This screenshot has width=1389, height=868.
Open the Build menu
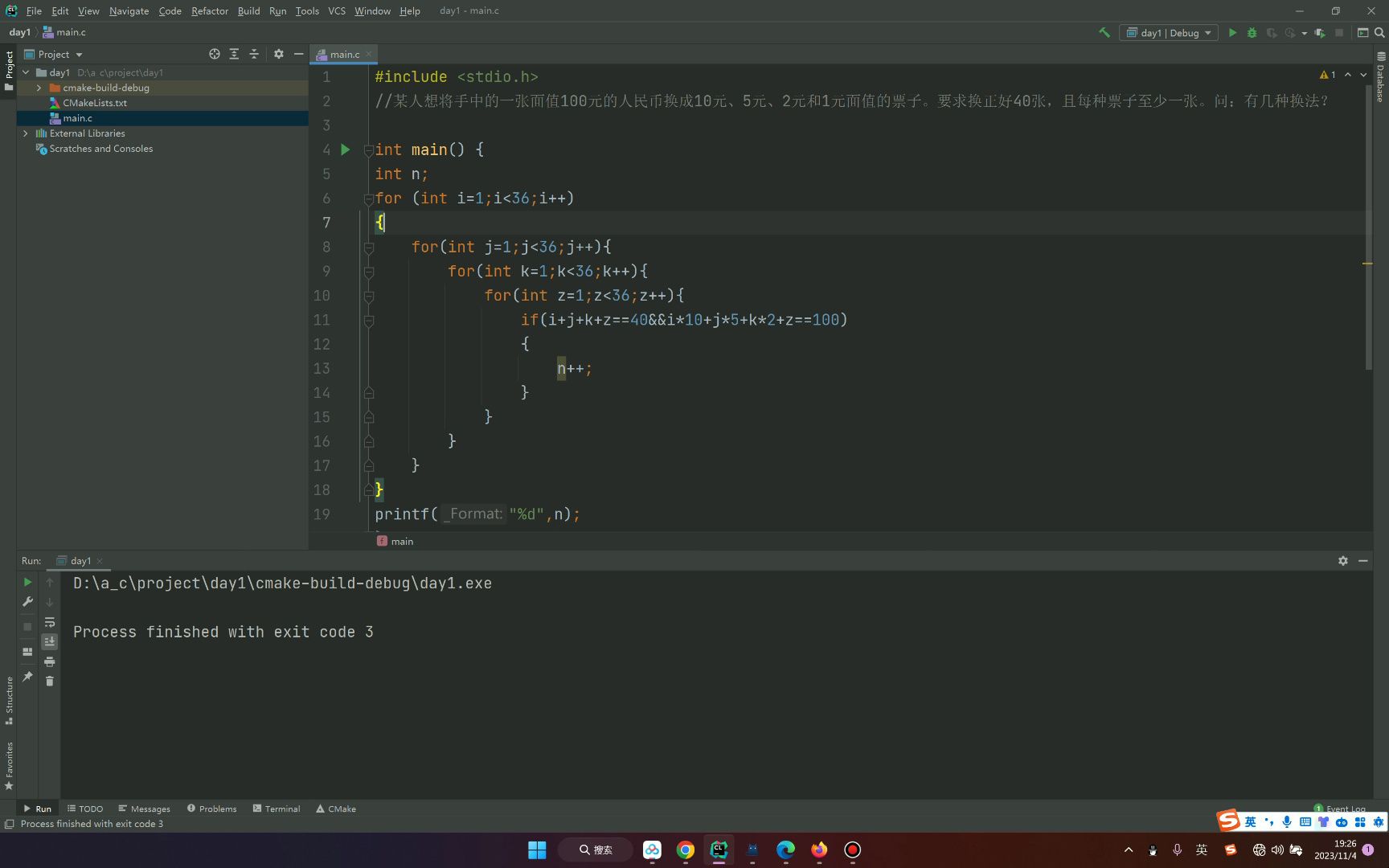tap(248, 10)
